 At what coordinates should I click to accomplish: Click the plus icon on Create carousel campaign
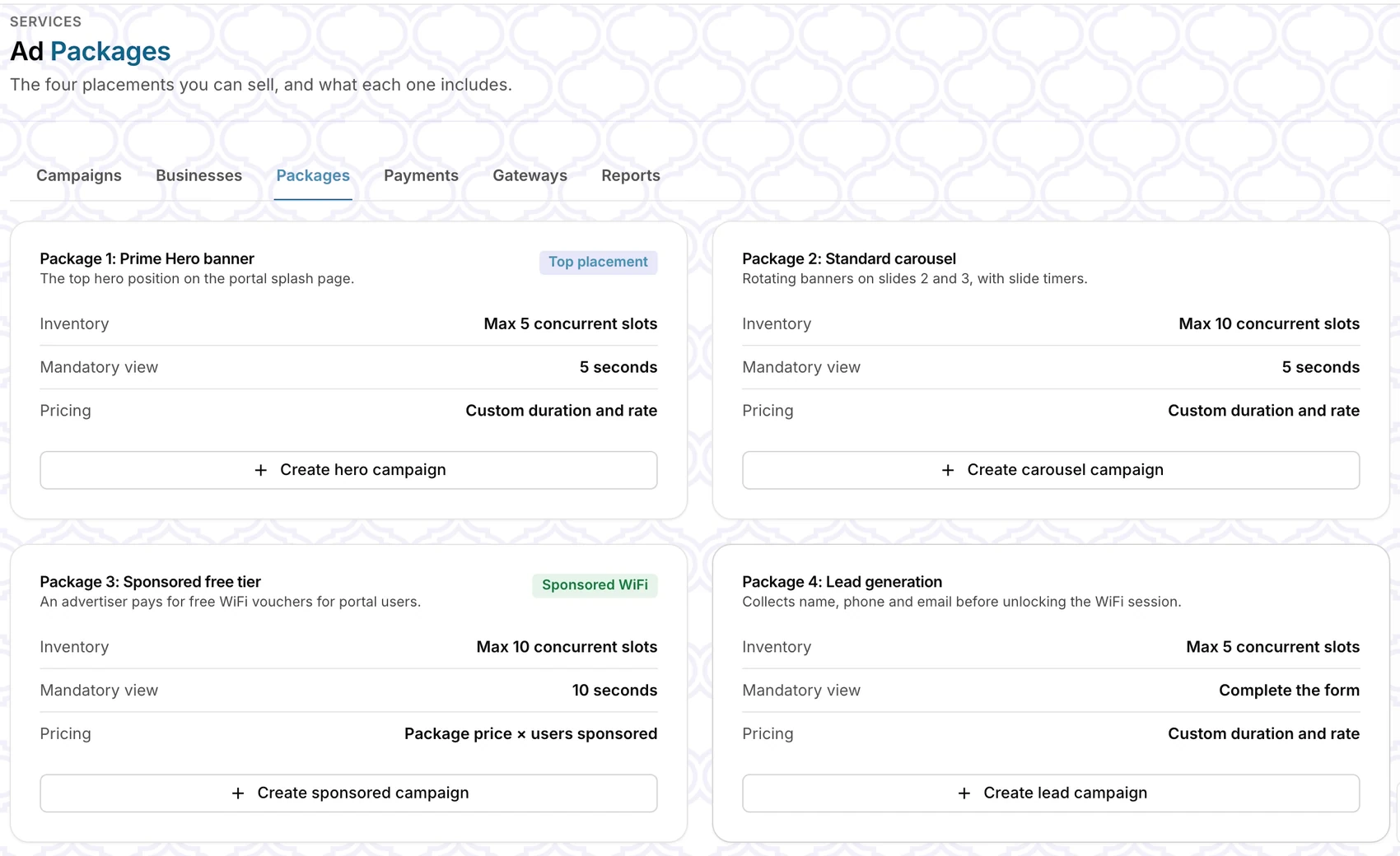(x=948, y=470)
